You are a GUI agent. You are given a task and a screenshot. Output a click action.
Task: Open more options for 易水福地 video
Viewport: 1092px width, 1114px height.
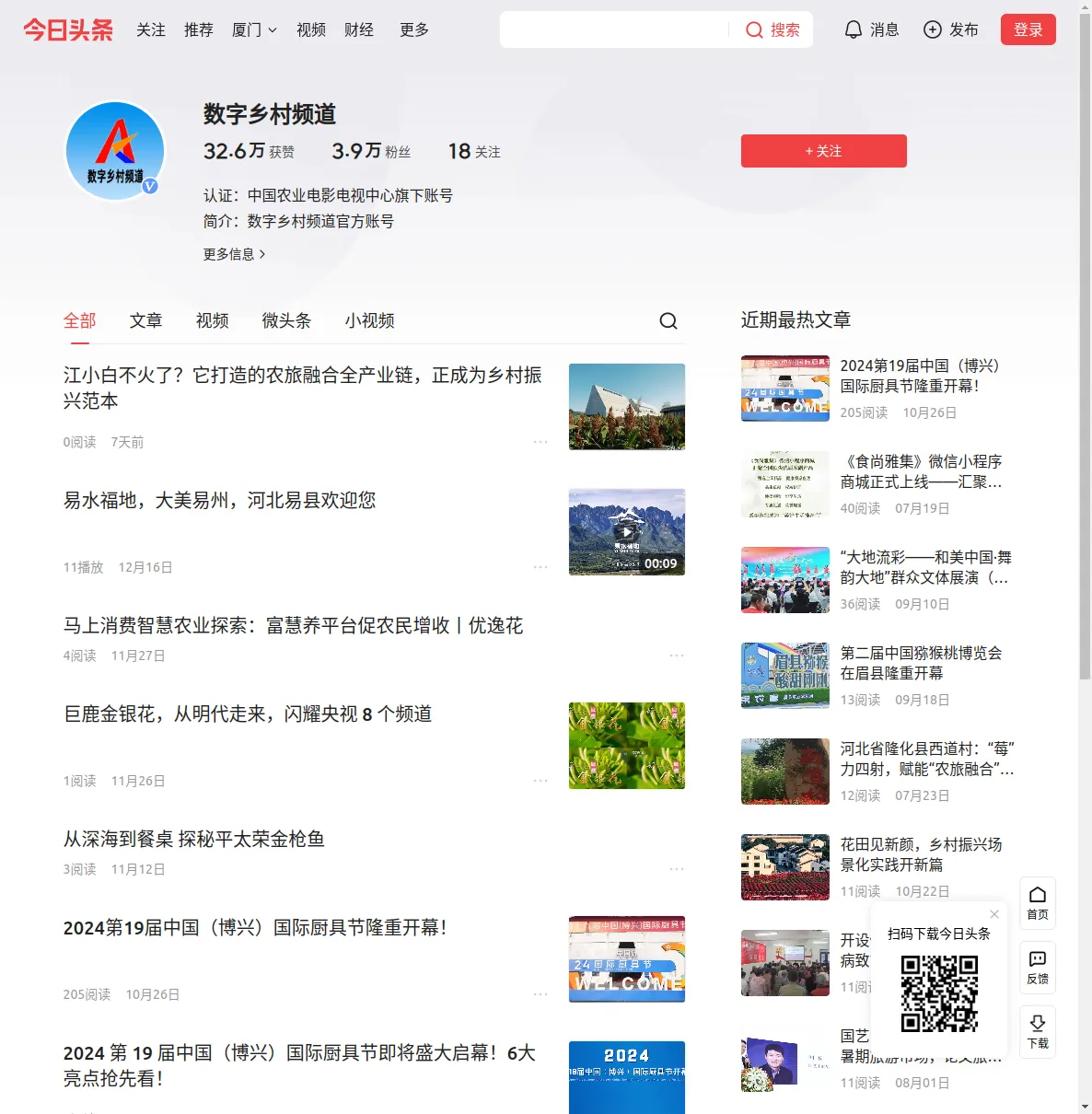540,567
